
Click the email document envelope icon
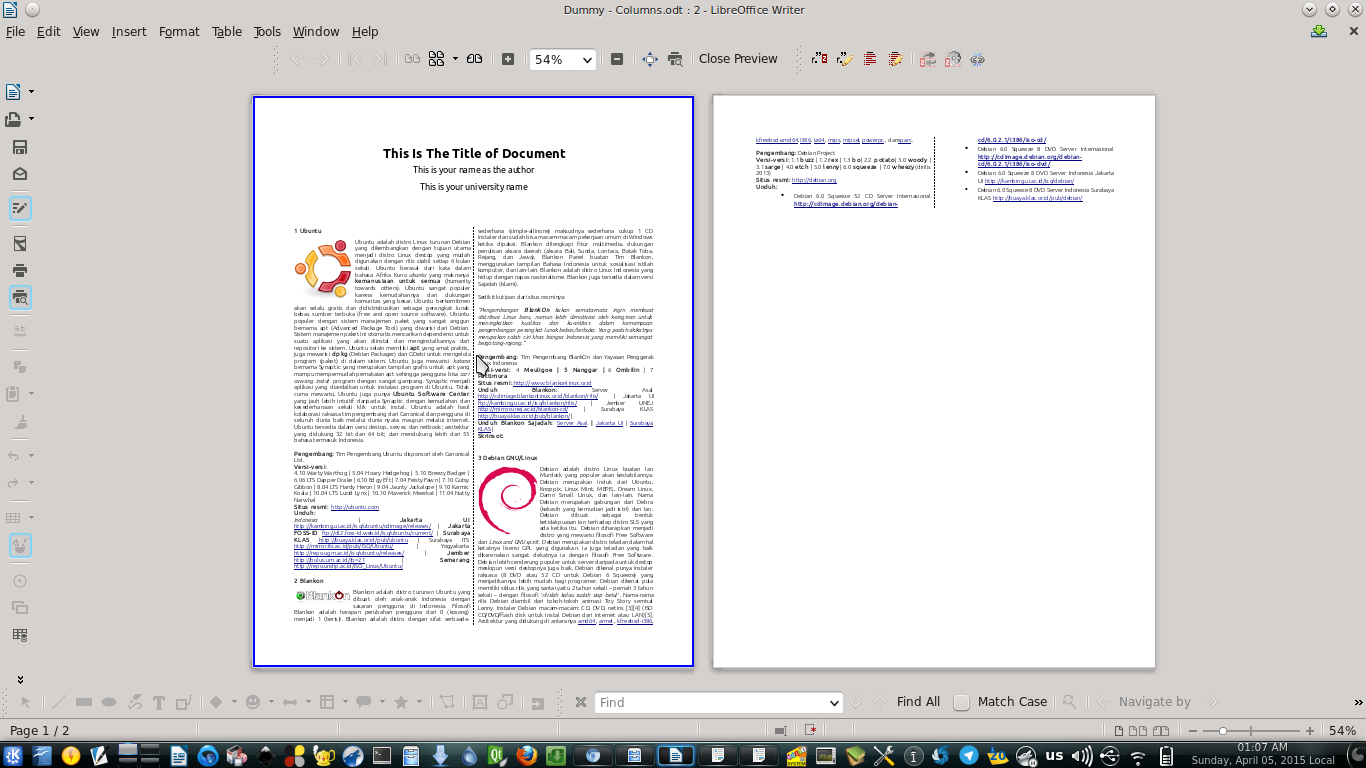(x=19, y=174)
